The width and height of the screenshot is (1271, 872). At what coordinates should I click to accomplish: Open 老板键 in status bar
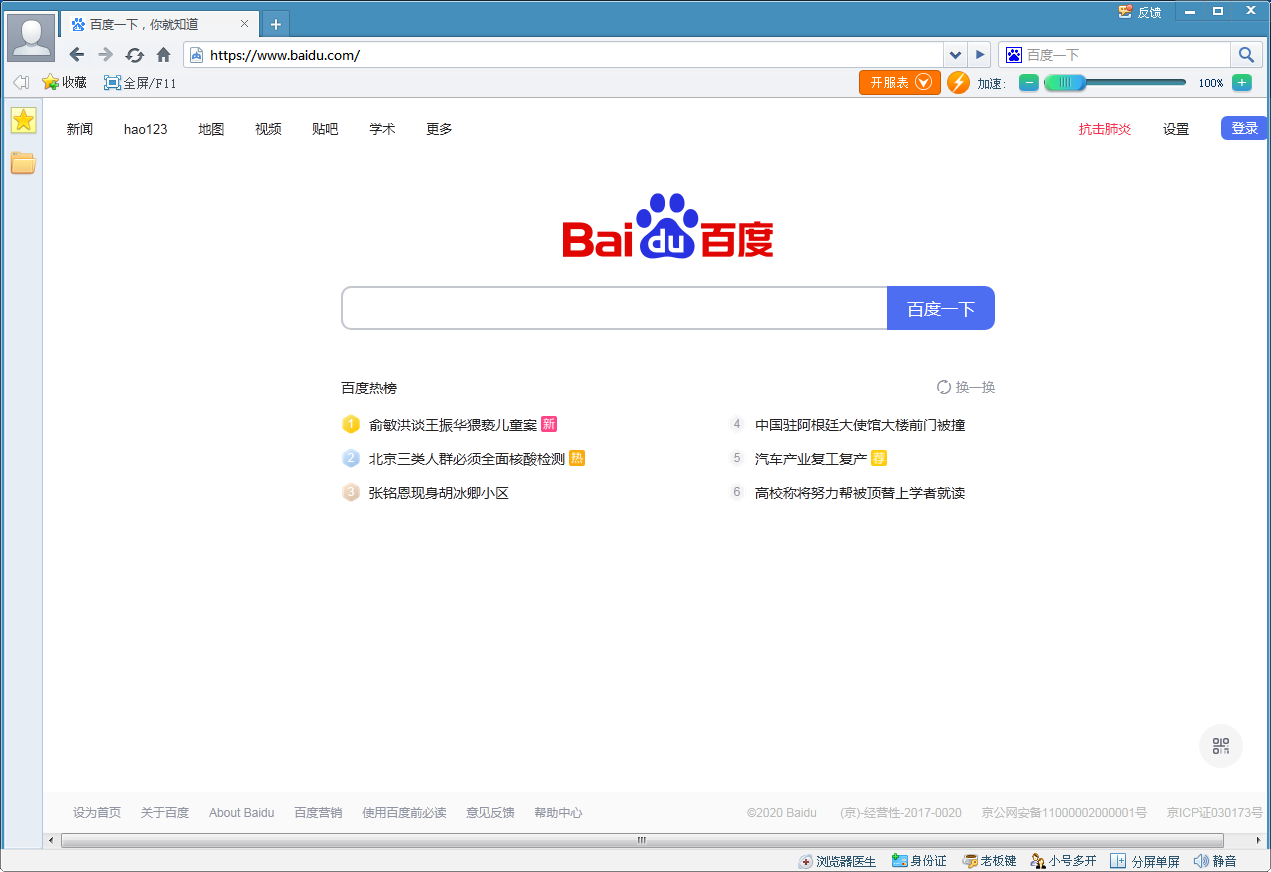point(990,861)
